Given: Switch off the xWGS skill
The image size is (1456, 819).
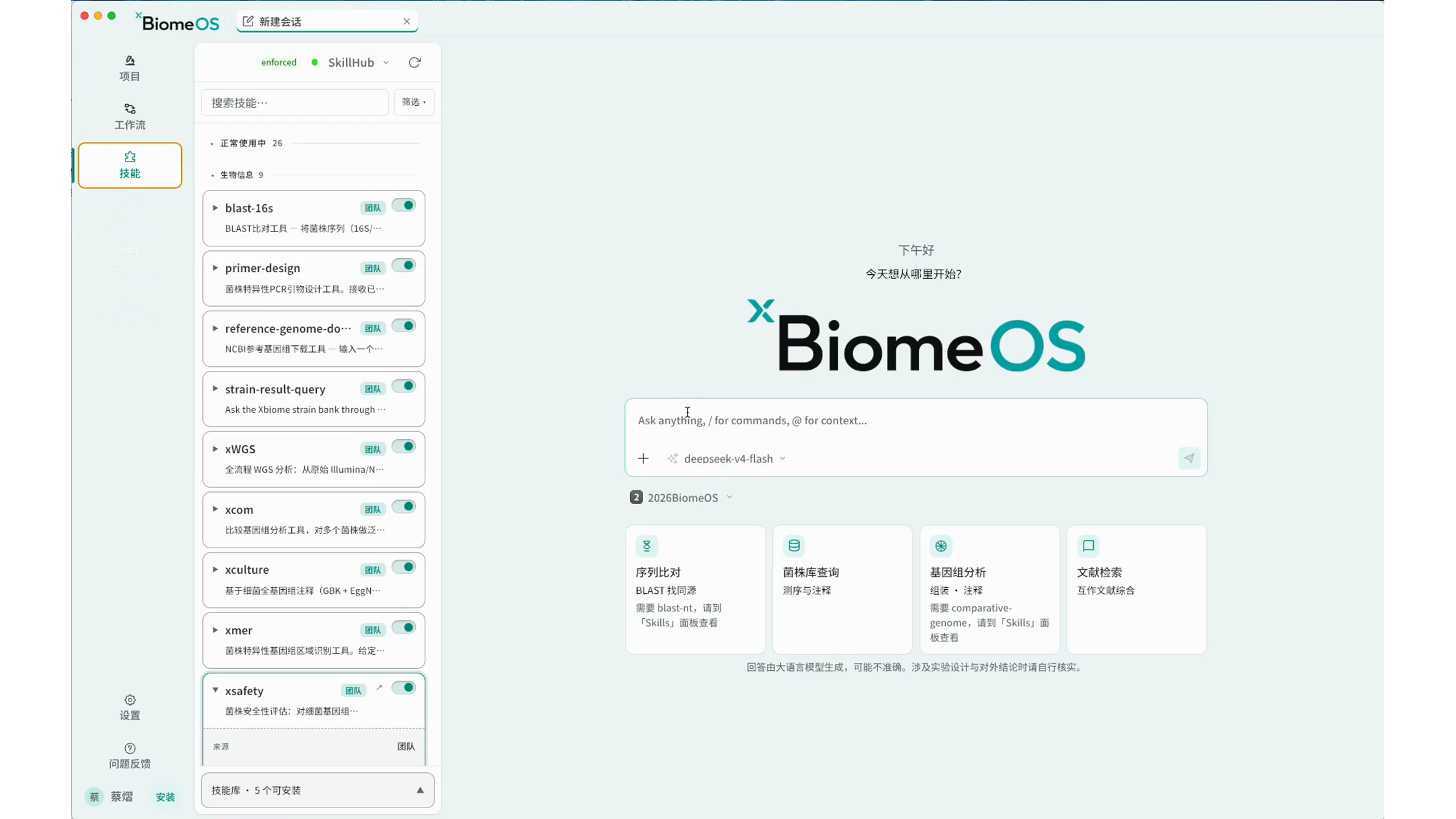Looking at the screenshot, I should tap(403, 446).
